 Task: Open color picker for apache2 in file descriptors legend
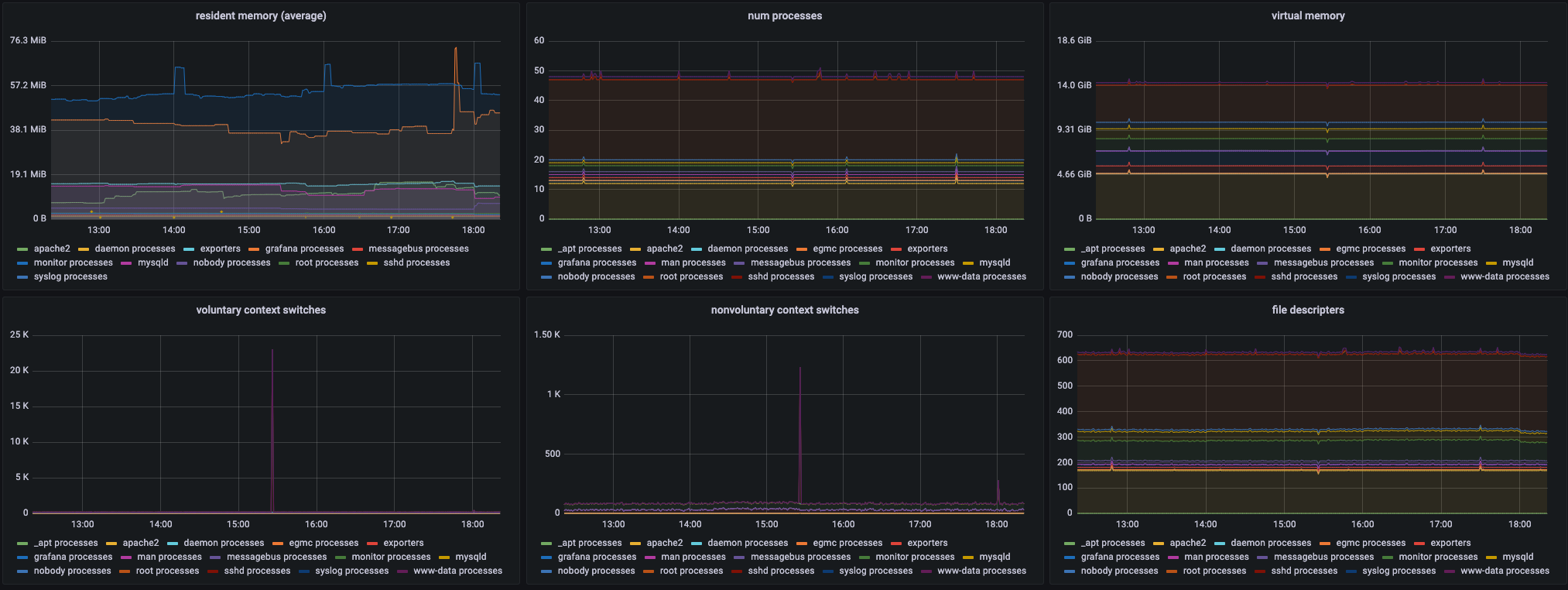(1159, 544)
